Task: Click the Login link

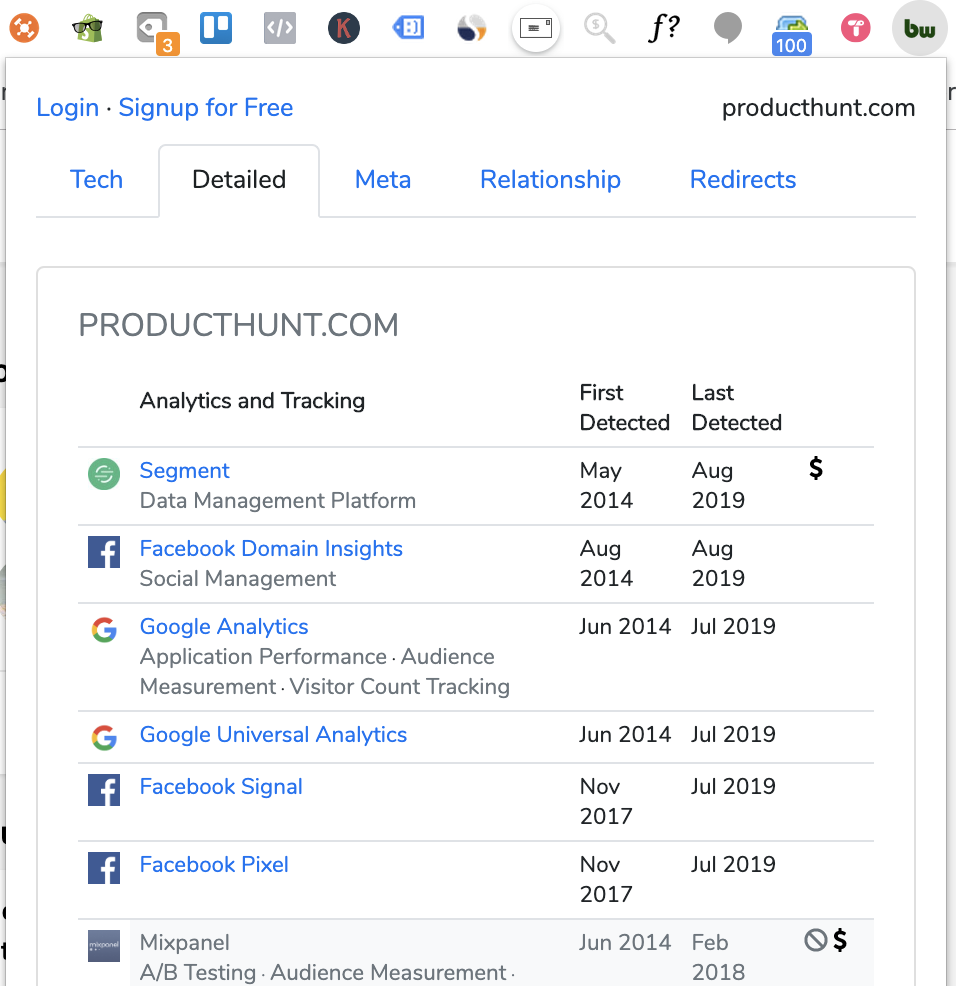Action: click(x=67, y=108)
